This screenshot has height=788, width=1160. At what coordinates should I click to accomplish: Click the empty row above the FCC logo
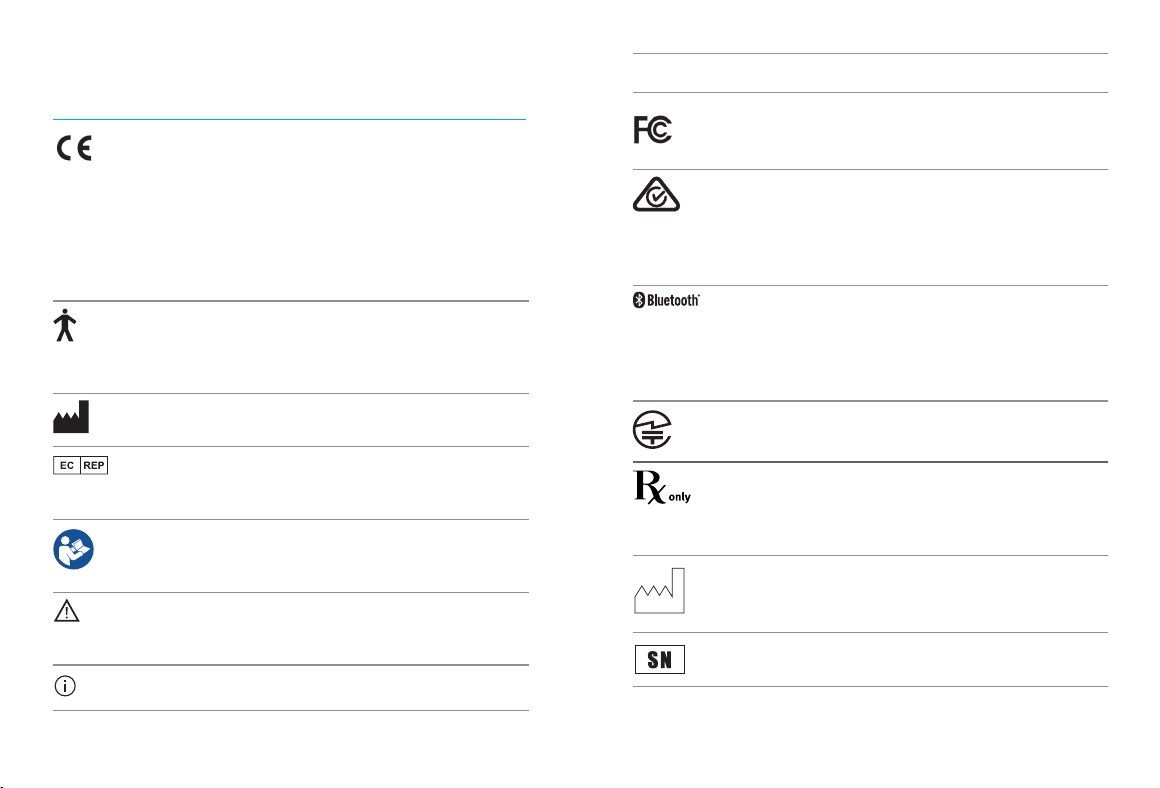click(x=870, y=73)
